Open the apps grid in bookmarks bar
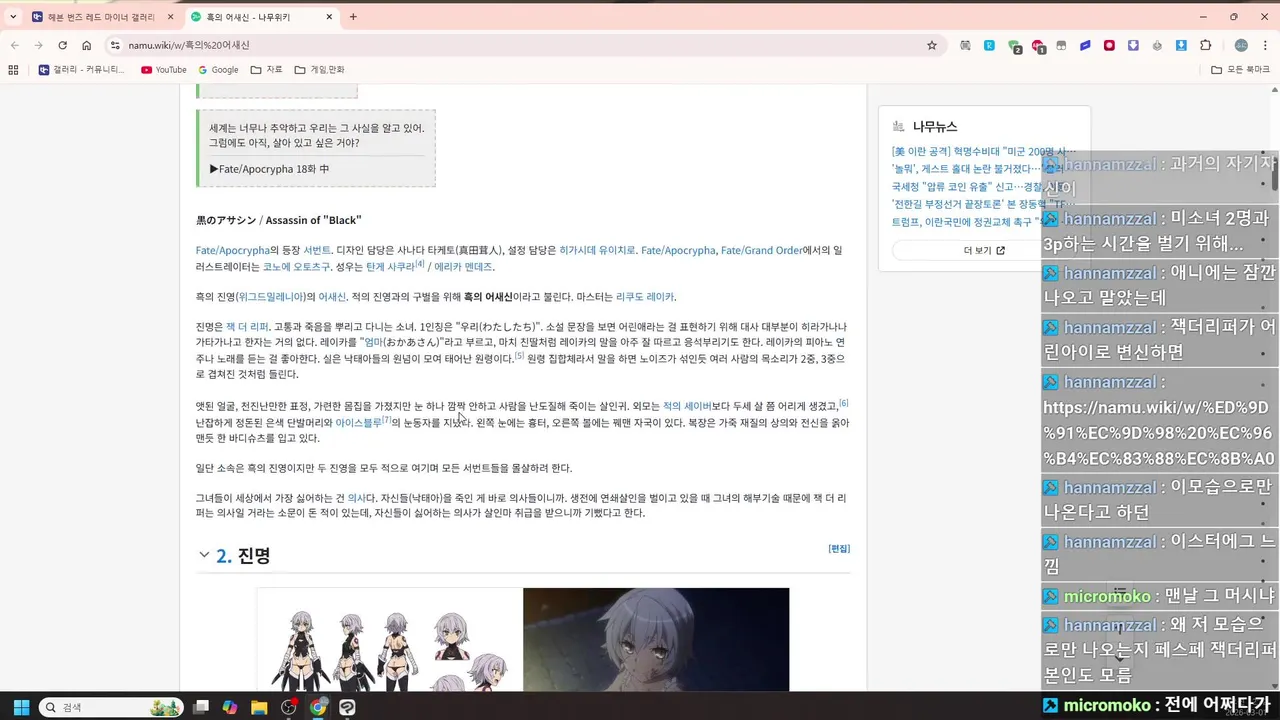The height and width of the screenshot is (720, 1280). 13,70
